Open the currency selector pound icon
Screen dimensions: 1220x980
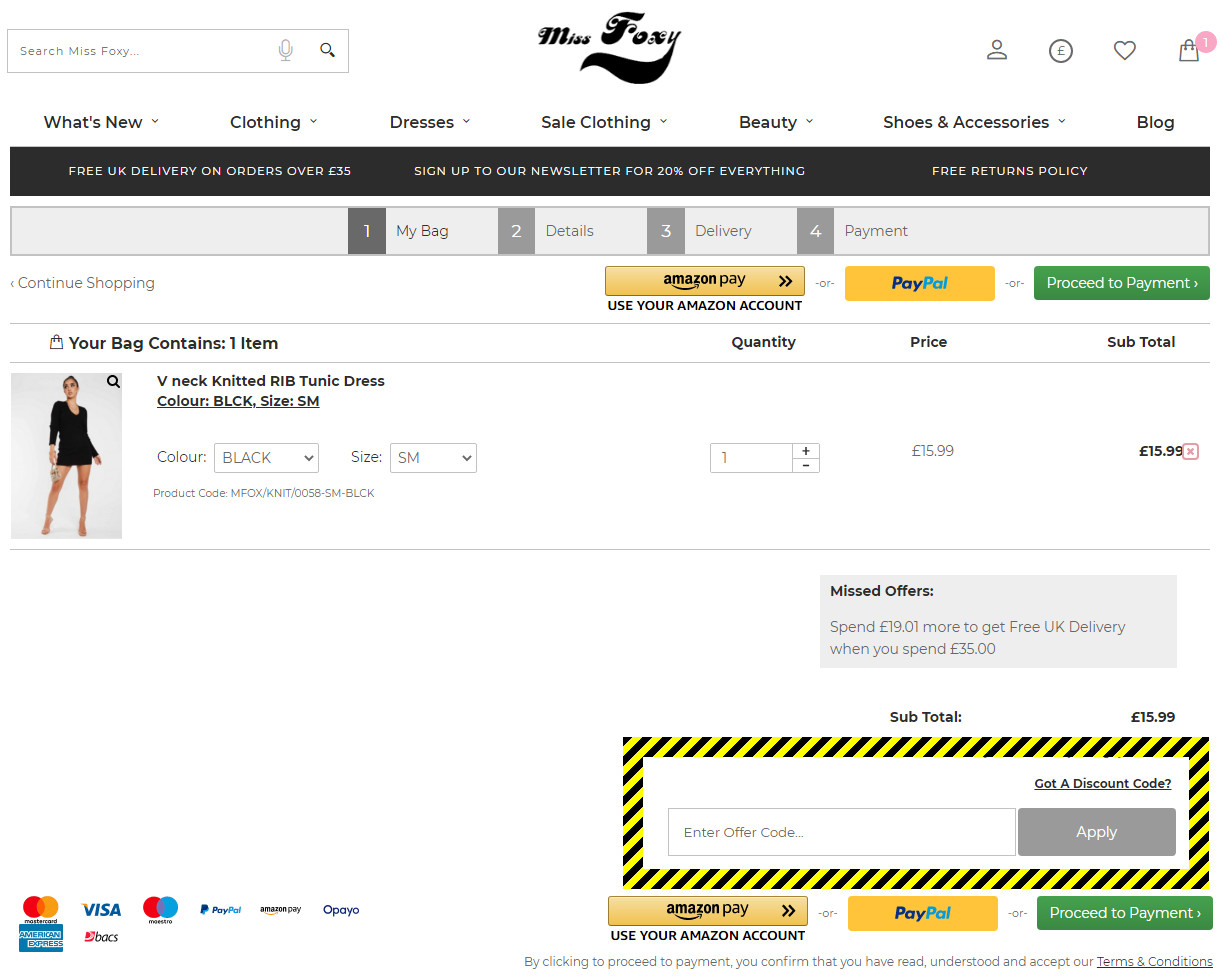tap(1061, 50)
